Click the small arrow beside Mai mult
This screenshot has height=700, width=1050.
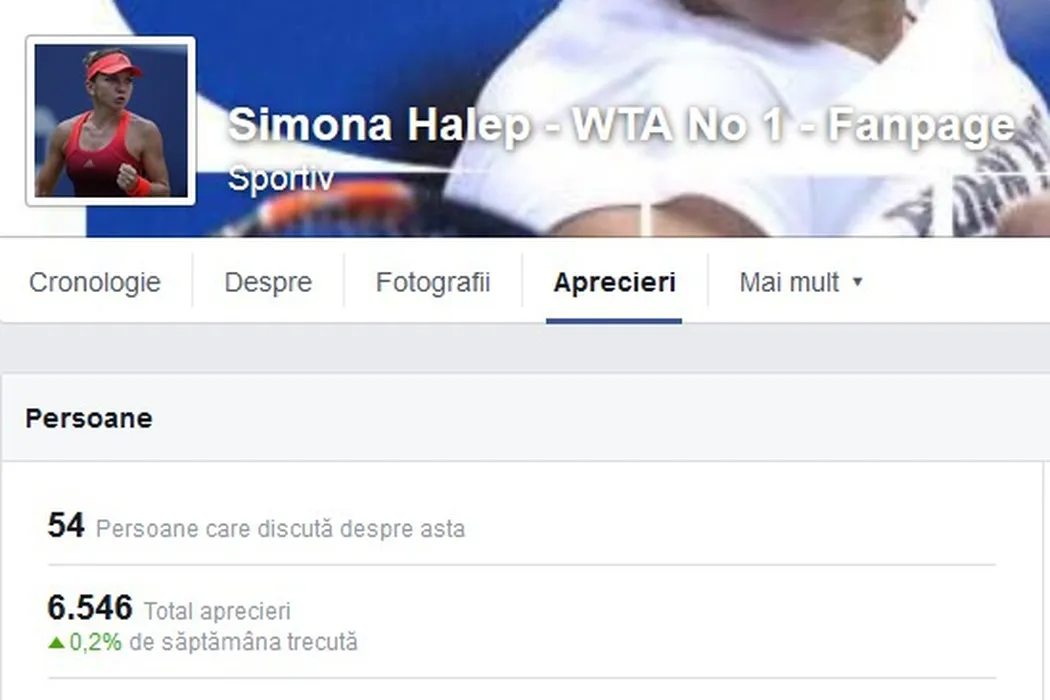pos(857,282)
